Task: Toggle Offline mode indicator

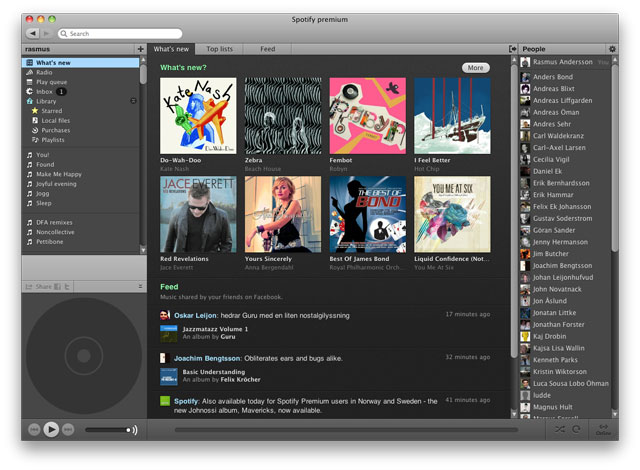Action: (603, 430)
